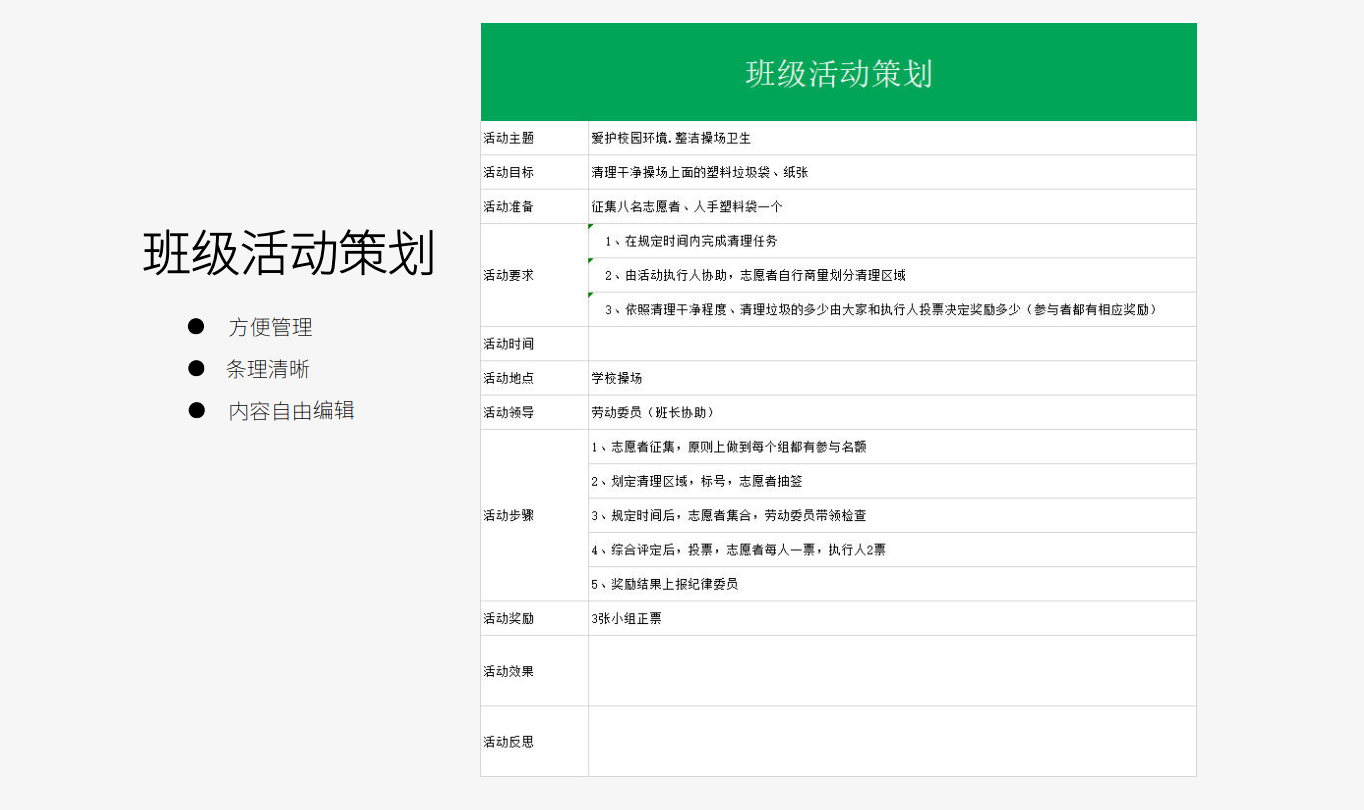
Task: Click the black bullet dot beside '方便管理'
Action: [x=196, y=326]
